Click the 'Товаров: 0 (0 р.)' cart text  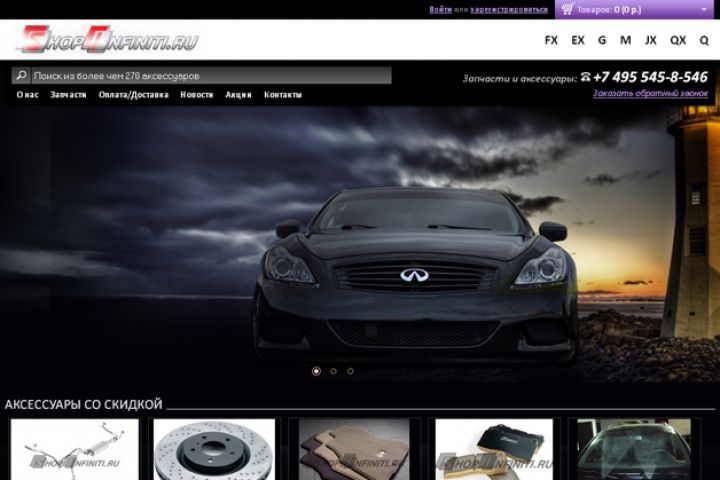(x=609, y=9)
